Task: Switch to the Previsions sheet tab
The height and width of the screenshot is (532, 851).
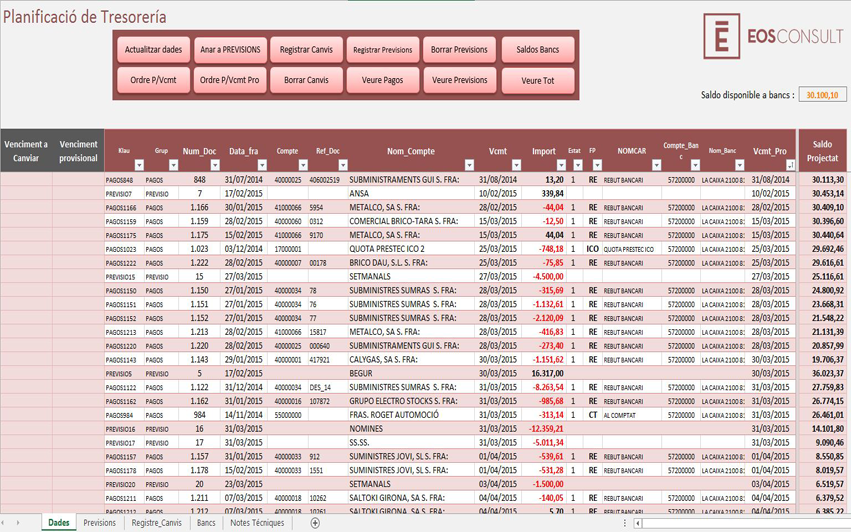Action: tap(99, 523)
